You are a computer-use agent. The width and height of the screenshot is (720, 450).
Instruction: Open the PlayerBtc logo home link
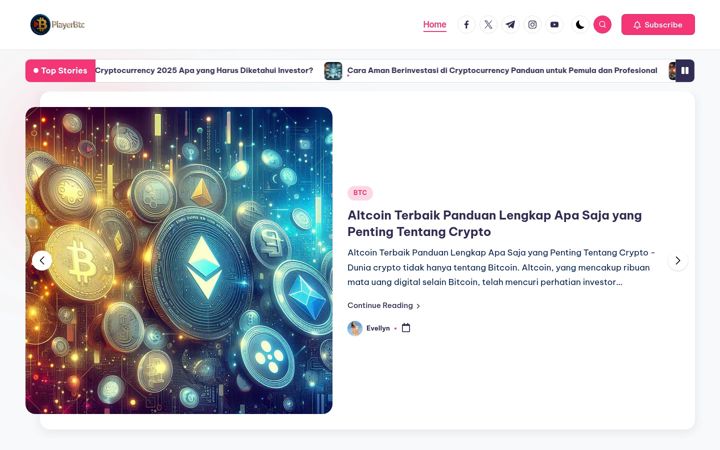tap(58, 24)
